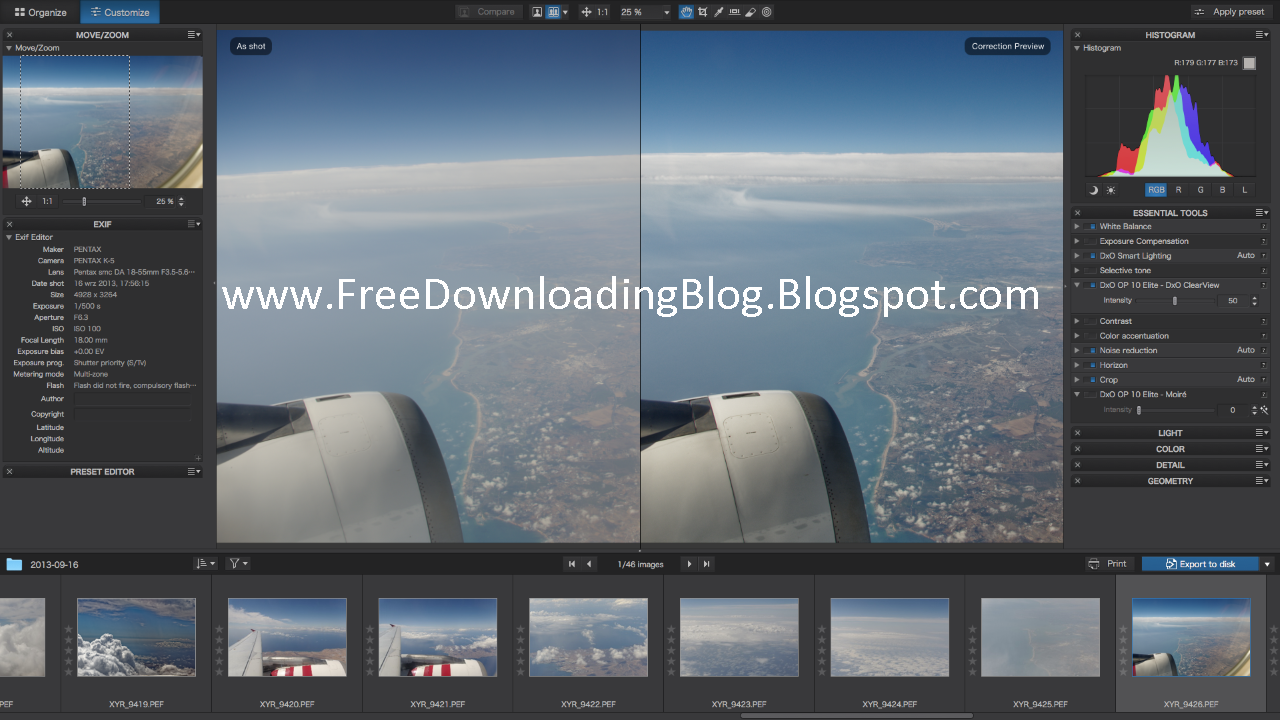Screen dimensions: 1280x720
Task: Show the R histogram channel
Action: [1178, 190]
